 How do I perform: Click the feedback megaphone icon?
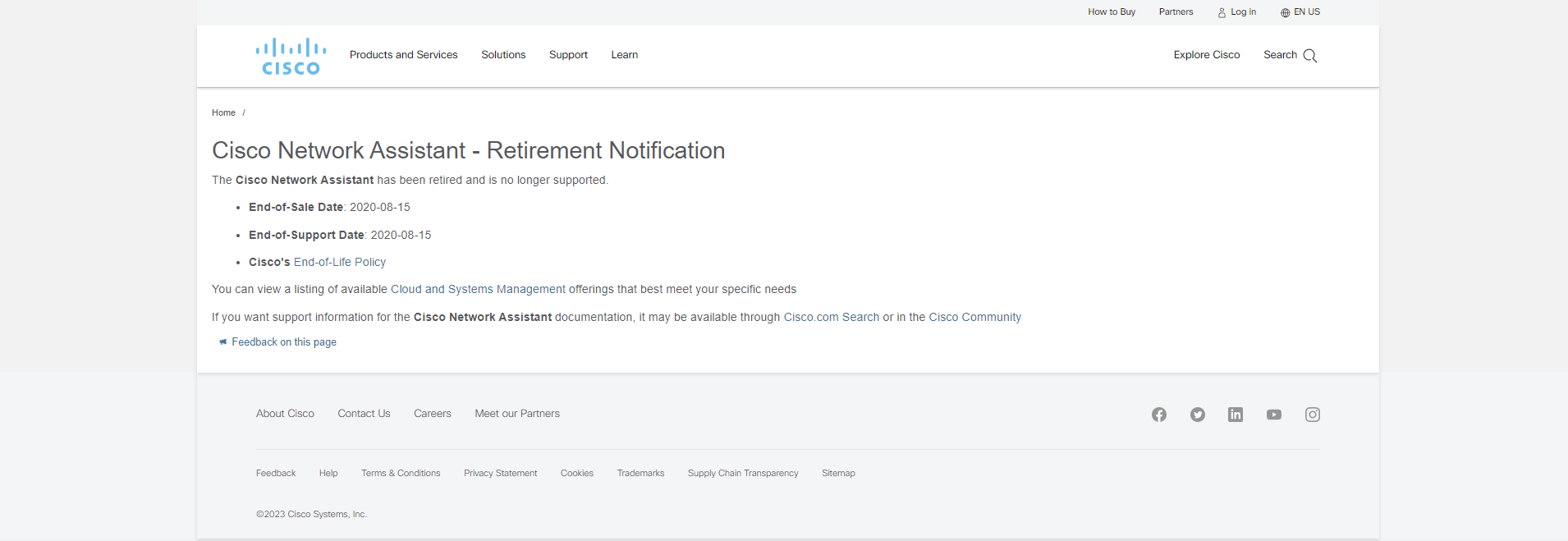(x=222, y=342)
